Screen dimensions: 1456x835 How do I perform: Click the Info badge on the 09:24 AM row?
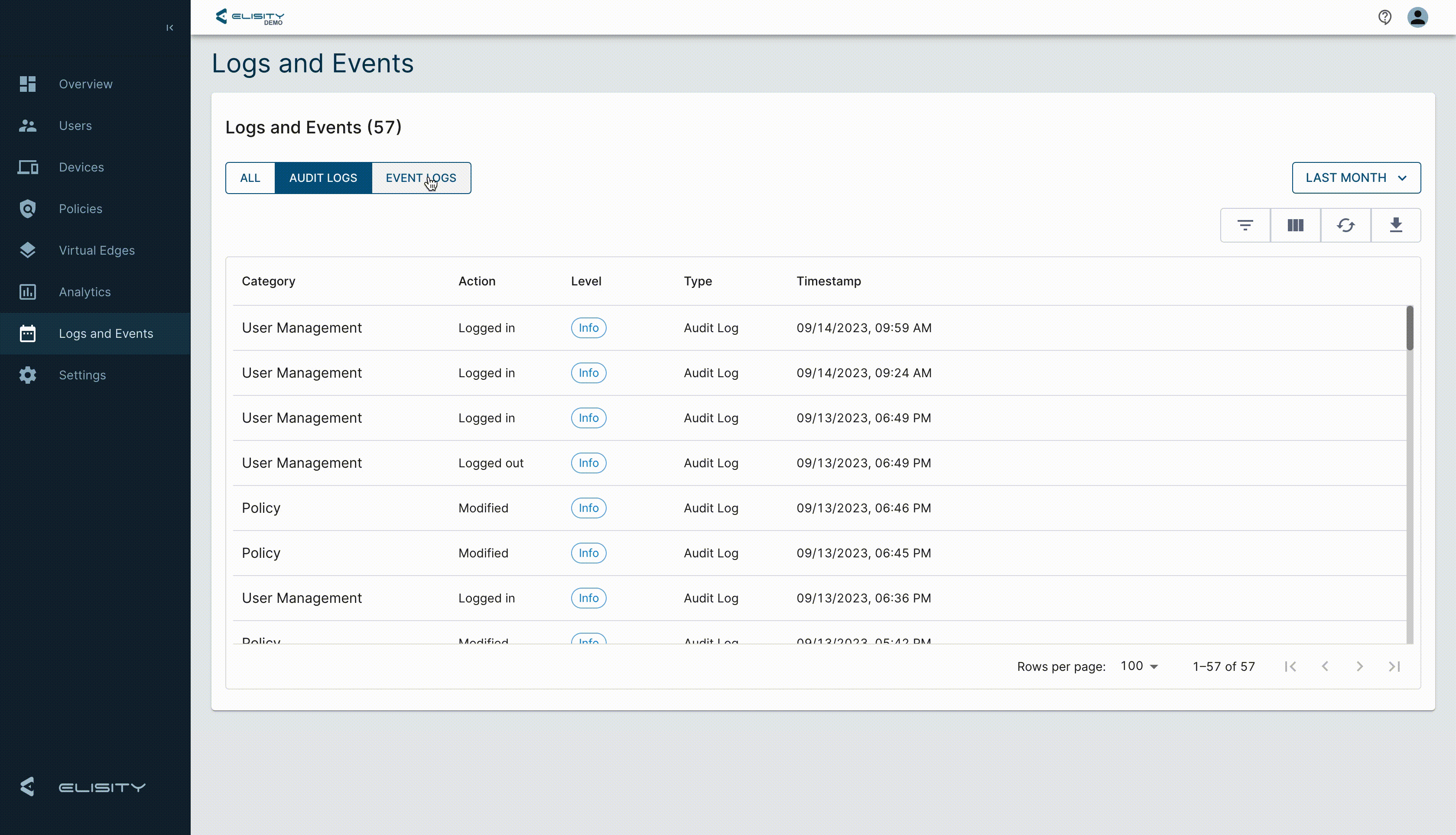click(588, 373)
